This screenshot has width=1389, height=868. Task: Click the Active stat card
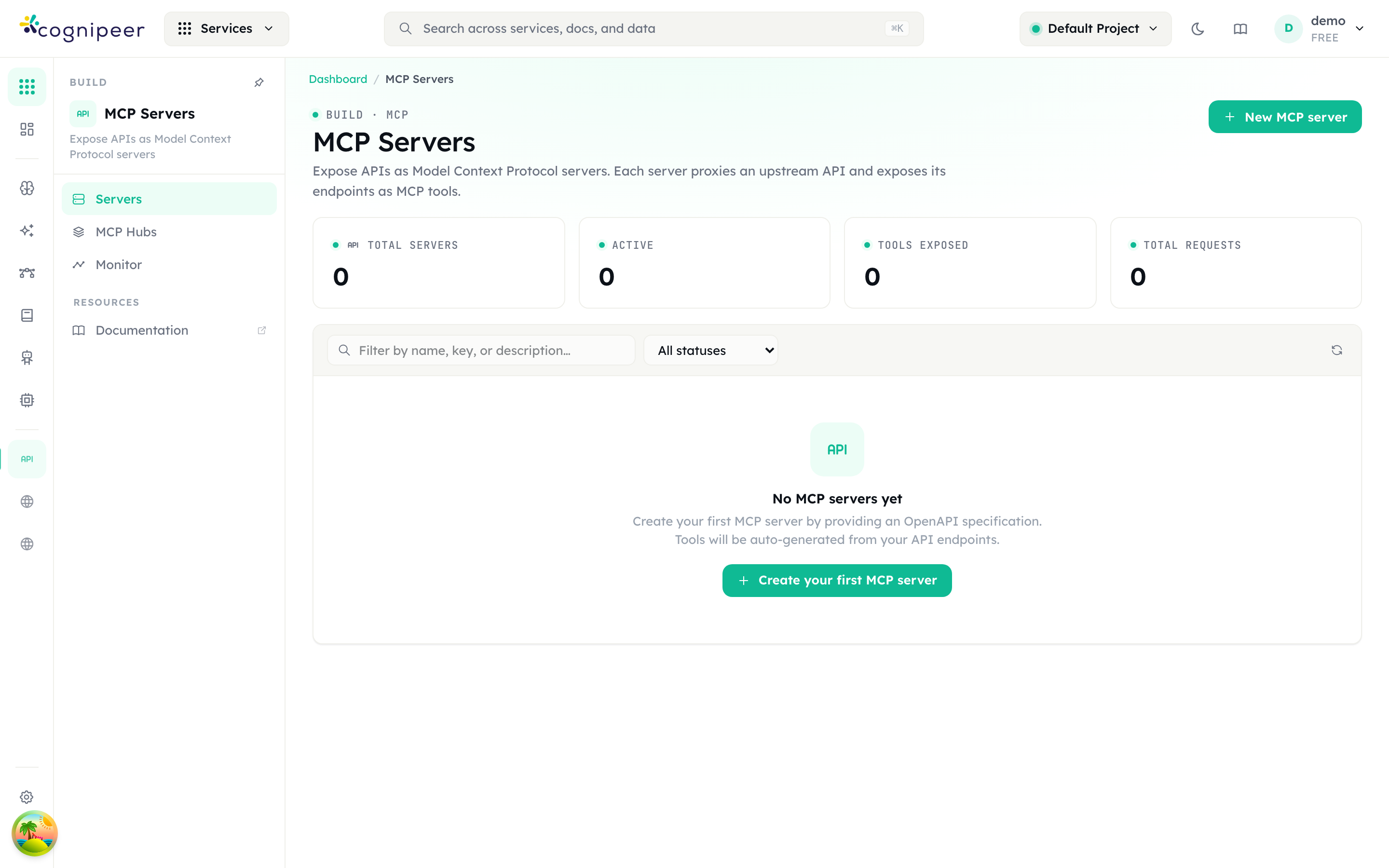pyautogui.click(x=704, y=263)
